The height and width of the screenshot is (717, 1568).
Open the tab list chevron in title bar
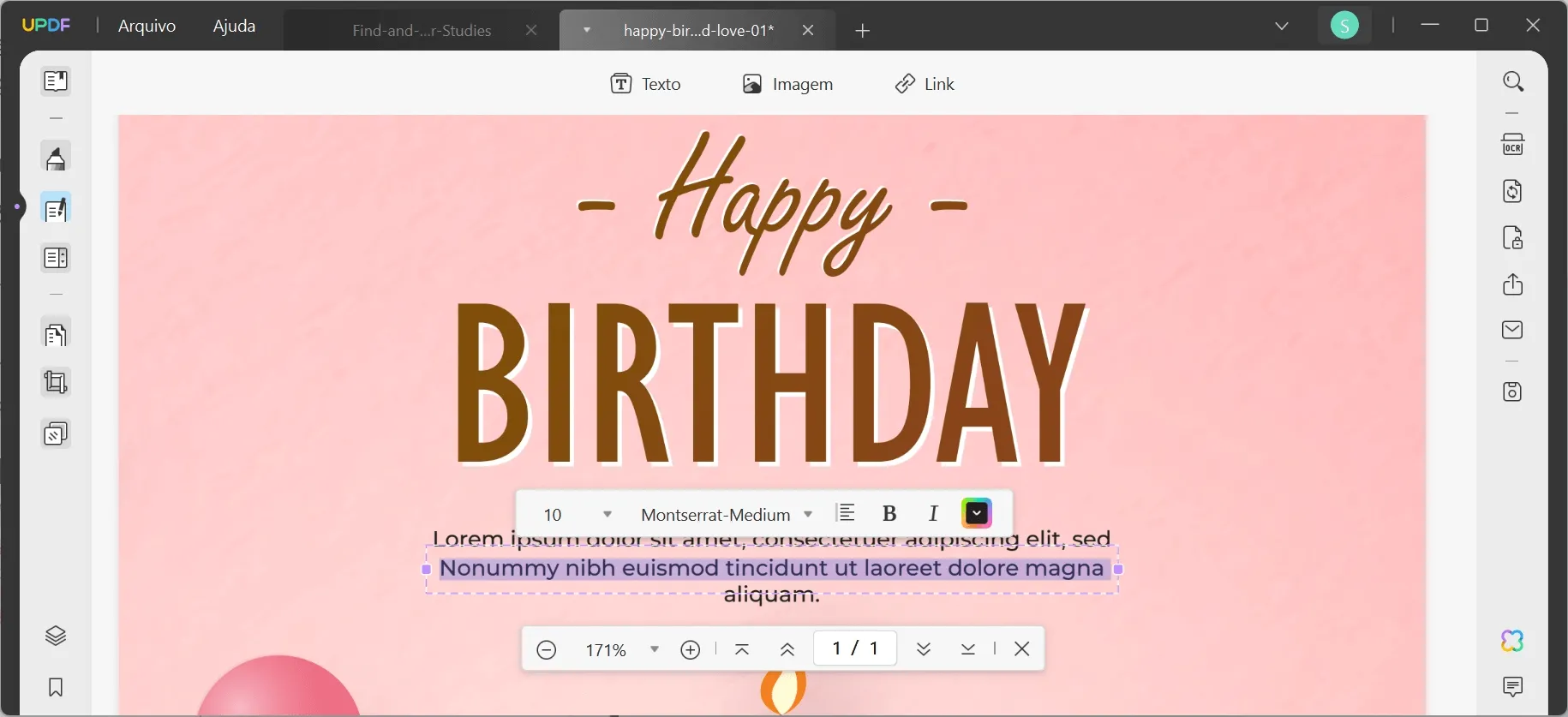point(1282,26)
